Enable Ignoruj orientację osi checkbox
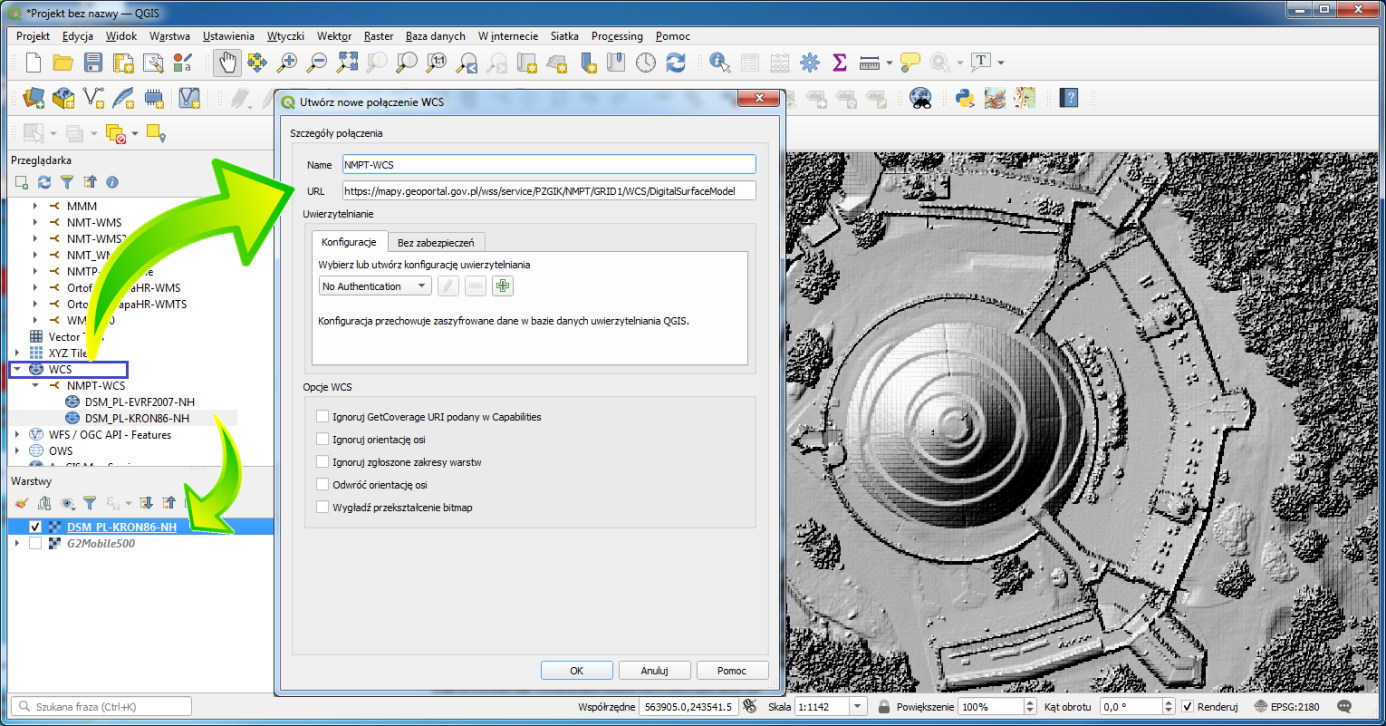 click(x=322, y=439)
